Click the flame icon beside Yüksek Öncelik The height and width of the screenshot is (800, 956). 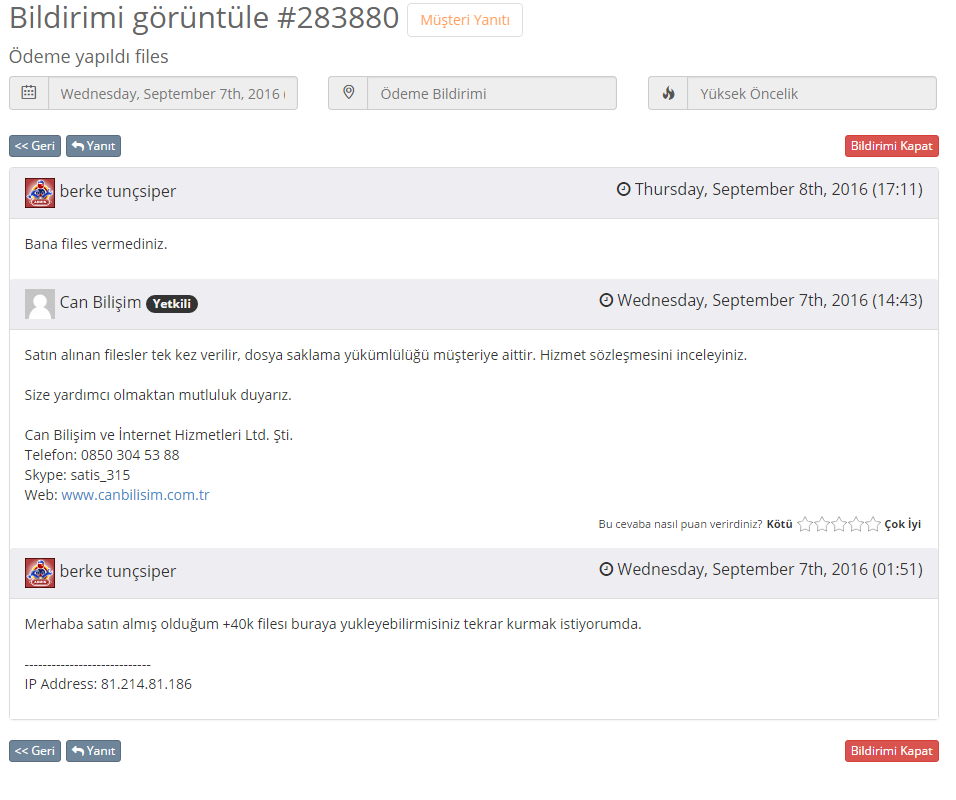[668, 93]
